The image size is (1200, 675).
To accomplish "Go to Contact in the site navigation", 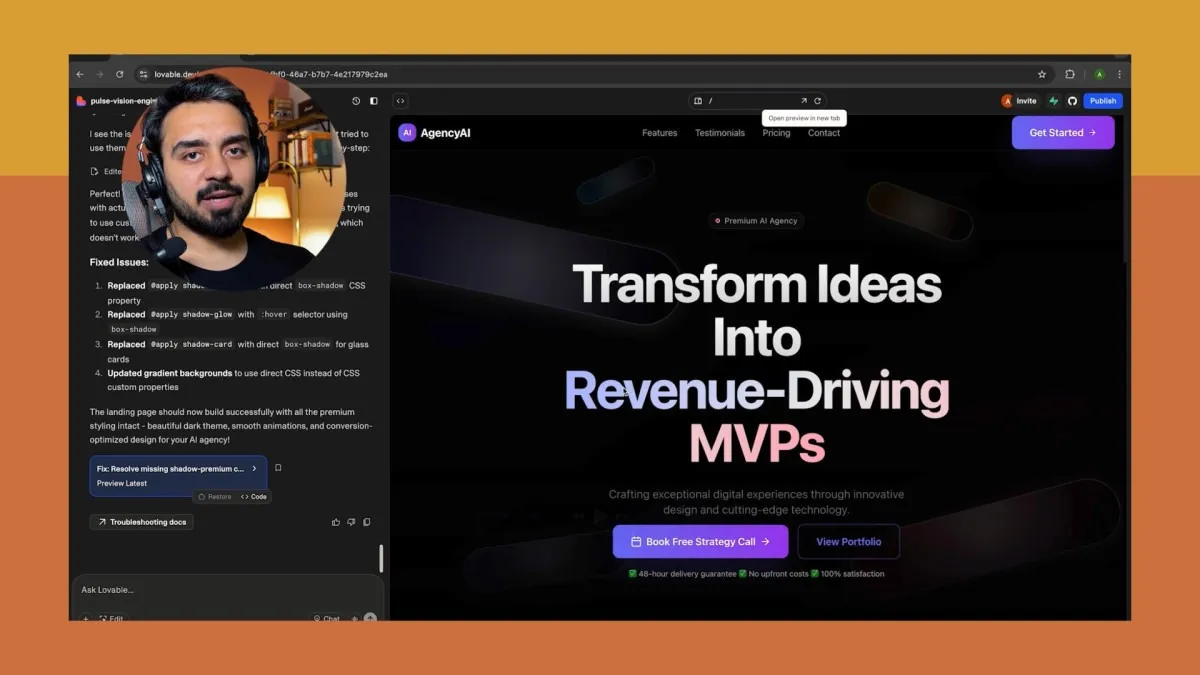I will point(824,133).
